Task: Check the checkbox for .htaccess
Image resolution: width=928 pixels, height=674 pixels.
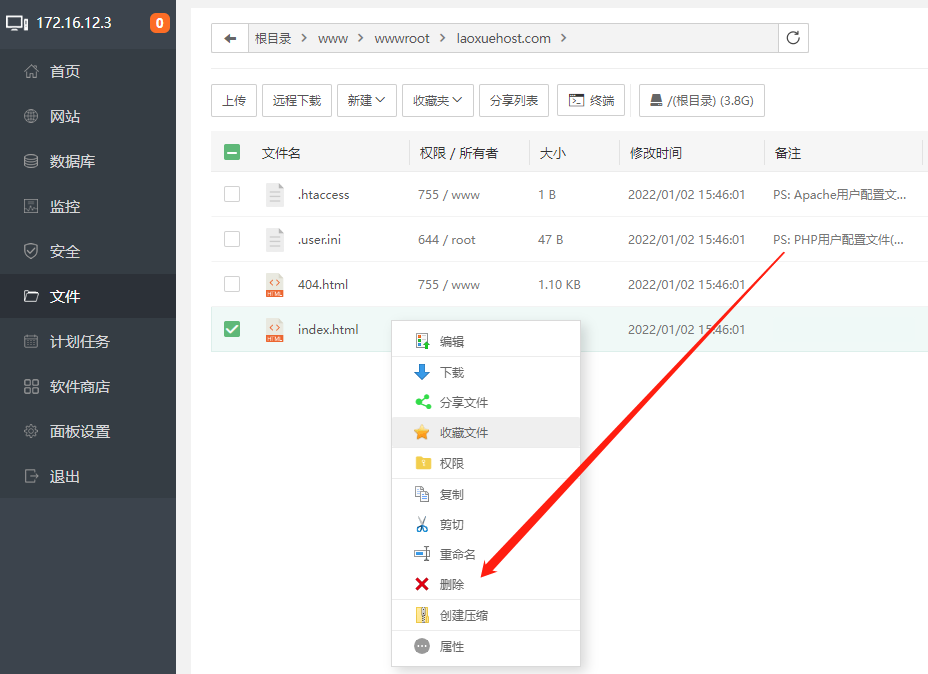Action: tap(232, 194)
